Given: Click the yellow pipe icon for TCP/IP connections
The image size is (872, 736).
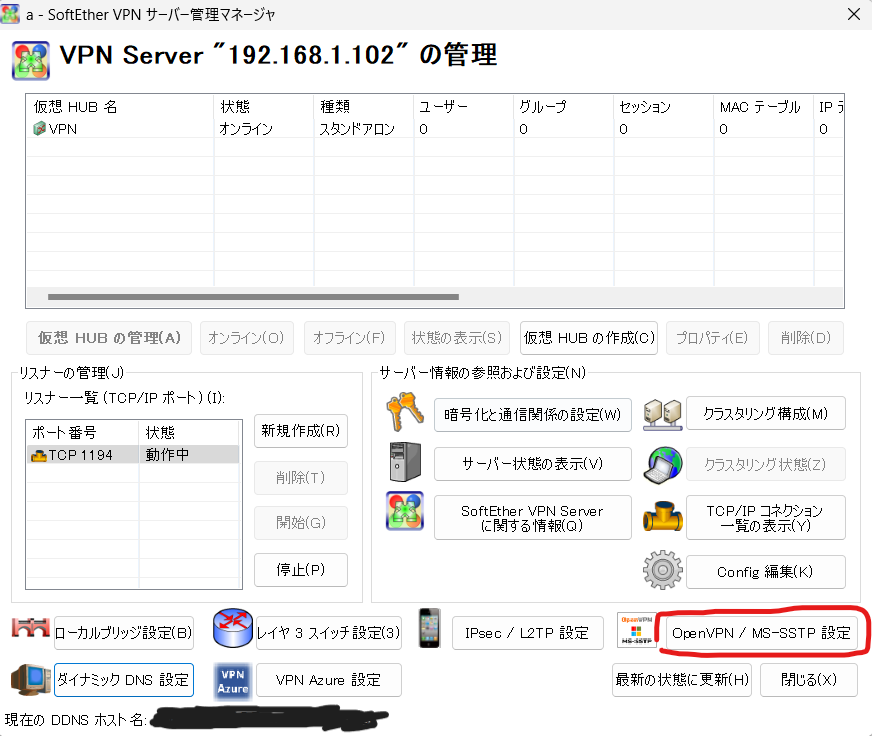Looking at the screenshot, I should 662,516.
